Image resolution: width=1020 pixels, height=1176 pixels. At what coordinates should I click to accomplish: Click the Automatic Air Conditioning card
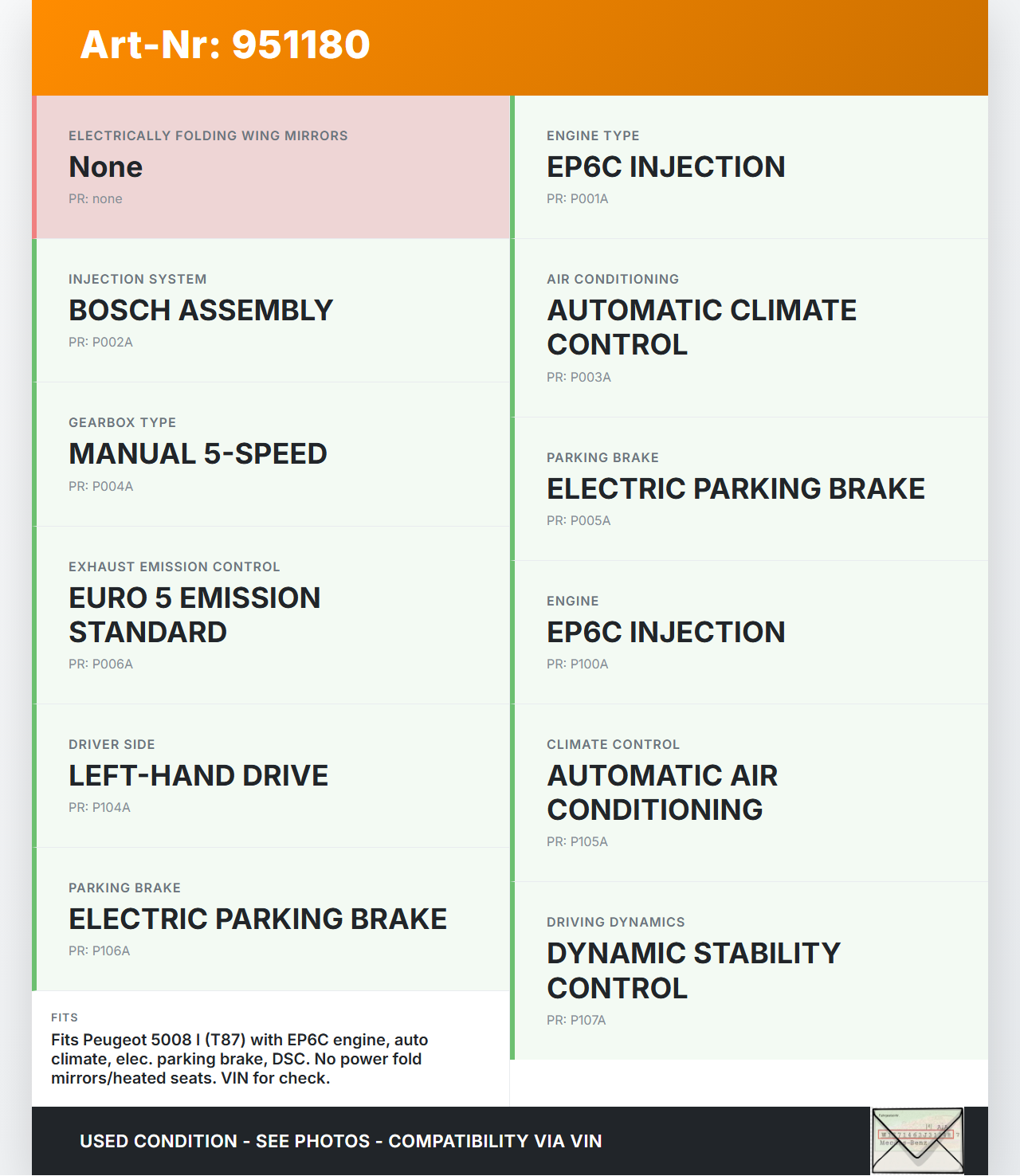point(751,793)
